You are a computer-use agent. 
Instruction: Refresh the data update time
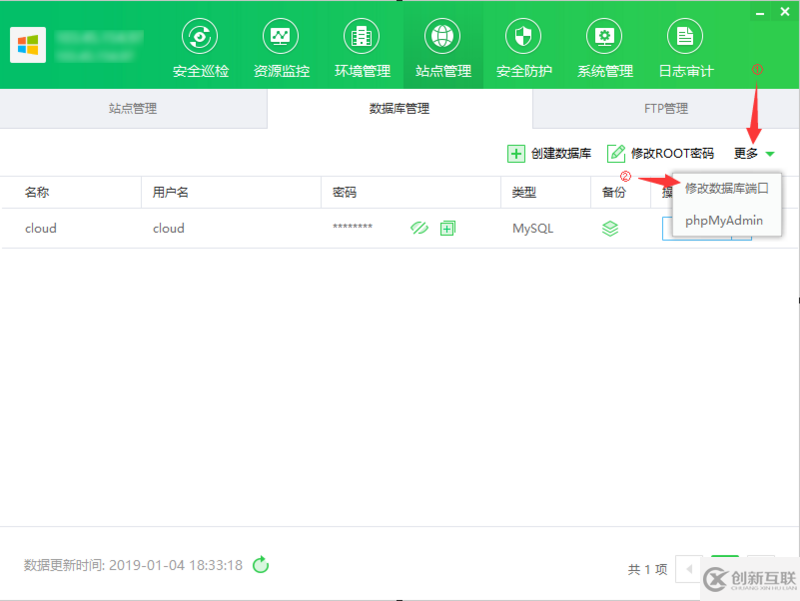[x=261, y=565]
